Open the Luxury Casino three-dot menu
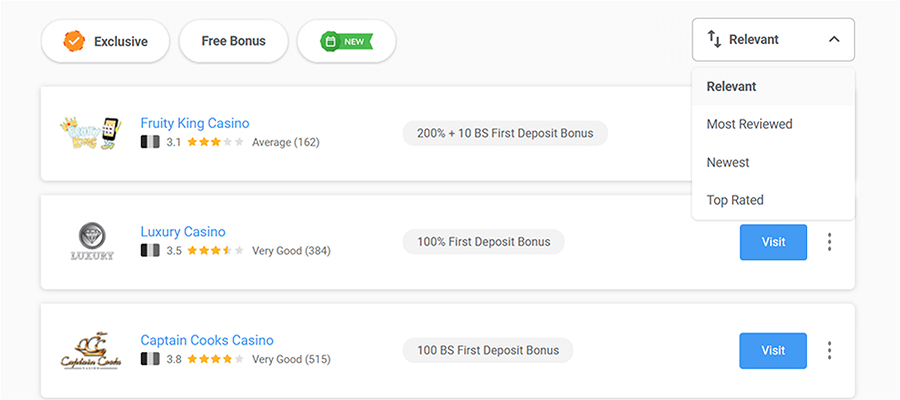Screen dimensions: 900x400 click(x=829, y=242)
